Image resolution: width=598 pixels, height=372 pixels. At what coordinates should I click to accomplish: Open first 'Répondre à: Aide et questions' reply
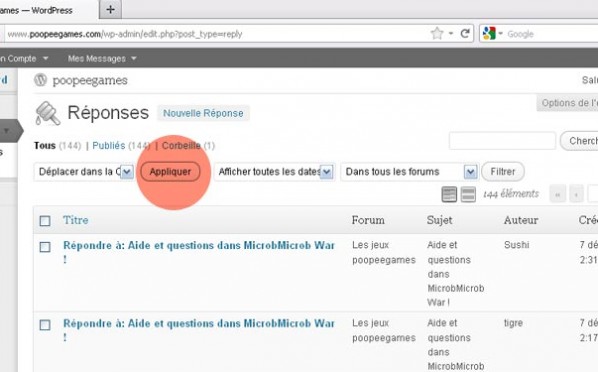coord(199,252)
